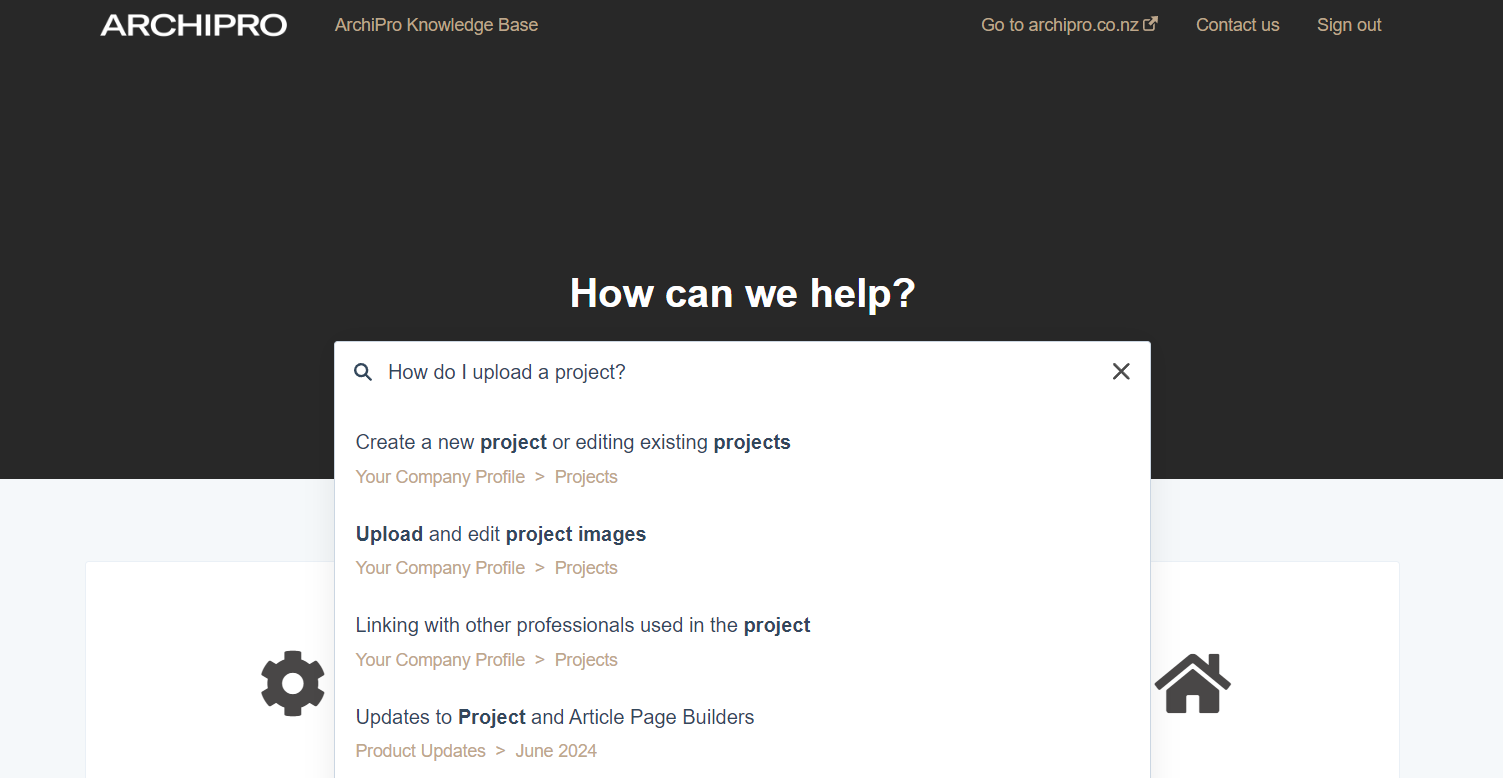
Task: Click the search magnifier icon
Action: click(363, 371)
